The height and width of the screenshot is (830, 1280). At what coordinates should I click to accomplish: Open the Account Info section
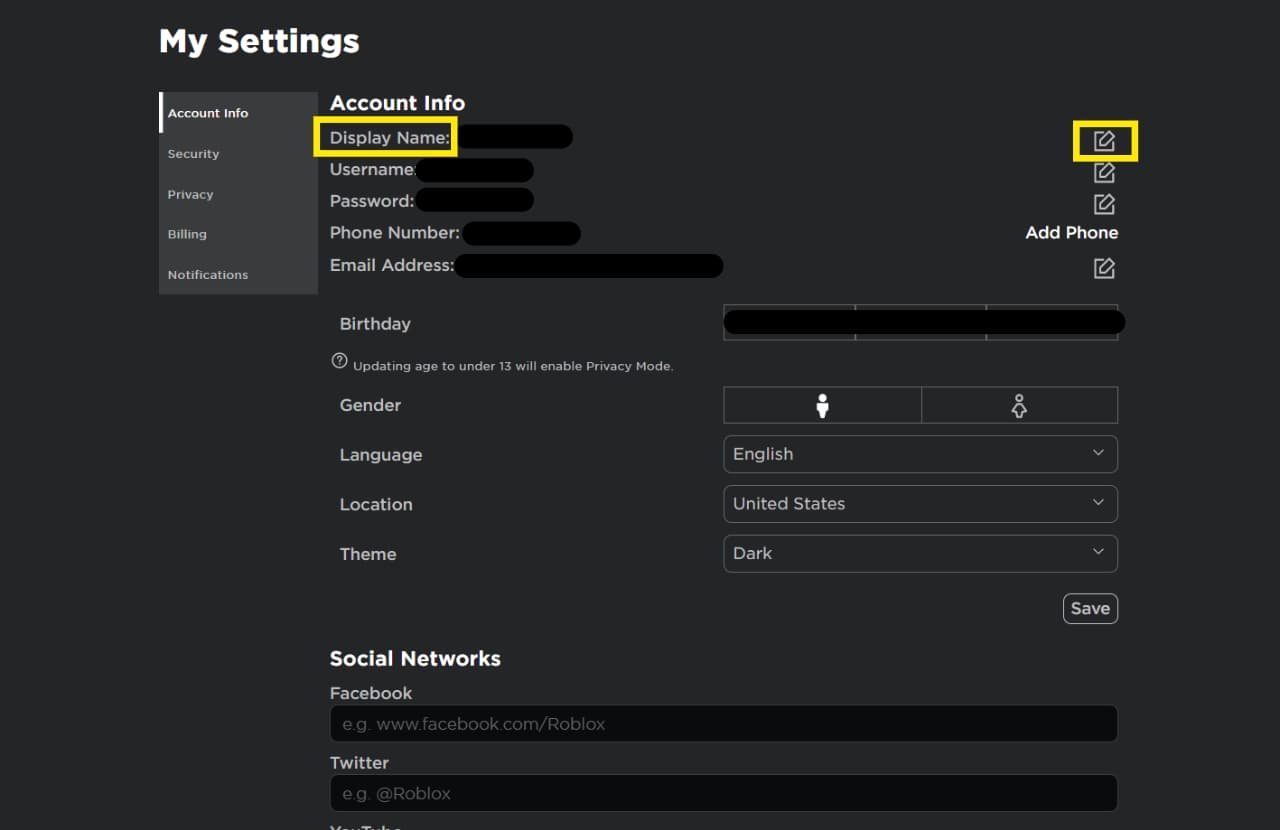[208, 113]
